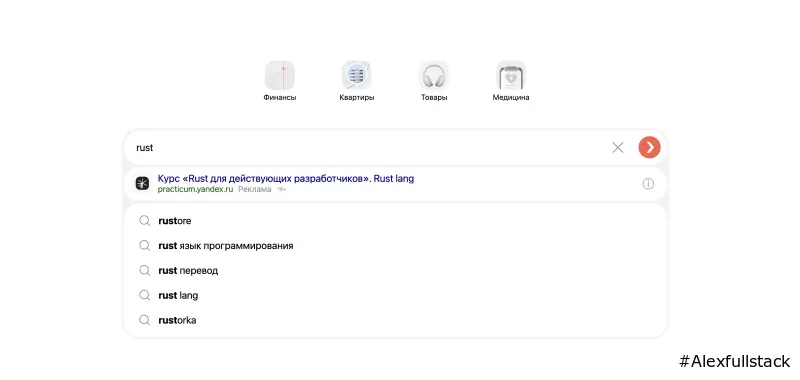Image resolution: width=800 pixels, height=380 pixels.
Task: Open the Медицина clipboard icon
Action: pyautogui.click(x=511, y=75)
